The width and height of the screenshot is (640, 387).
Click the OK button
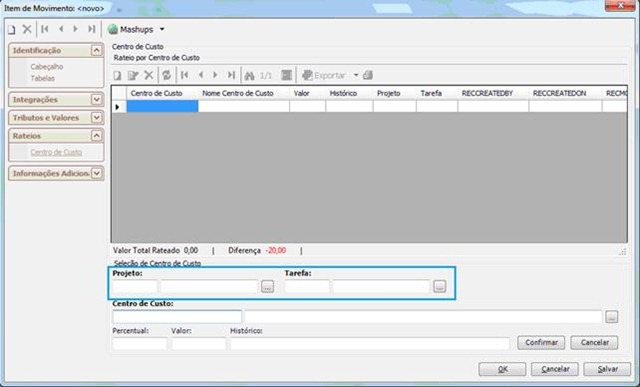[x=502, y=369]
